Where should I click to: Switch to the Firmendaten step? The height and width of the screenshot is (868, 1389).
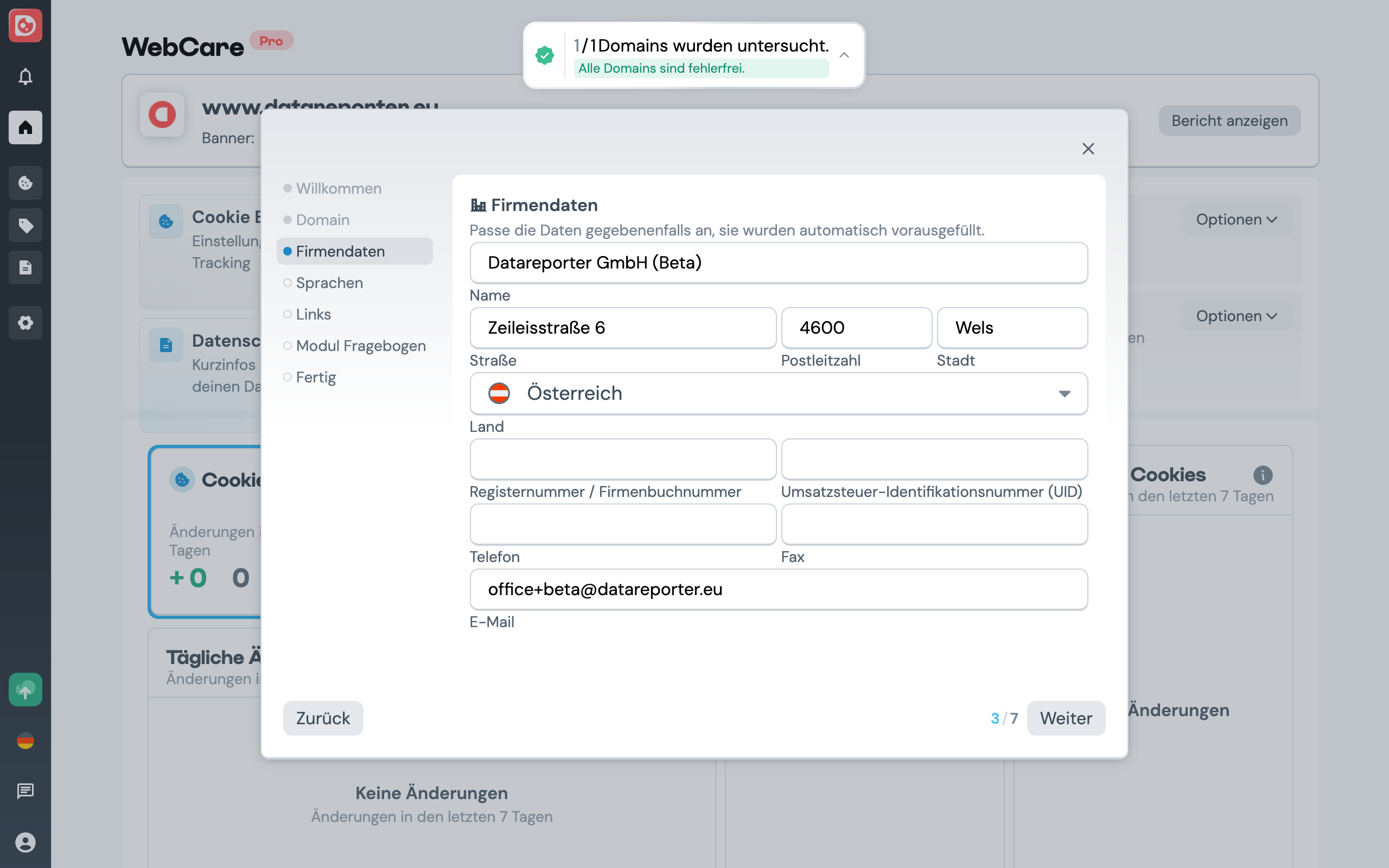click(340, 251)
